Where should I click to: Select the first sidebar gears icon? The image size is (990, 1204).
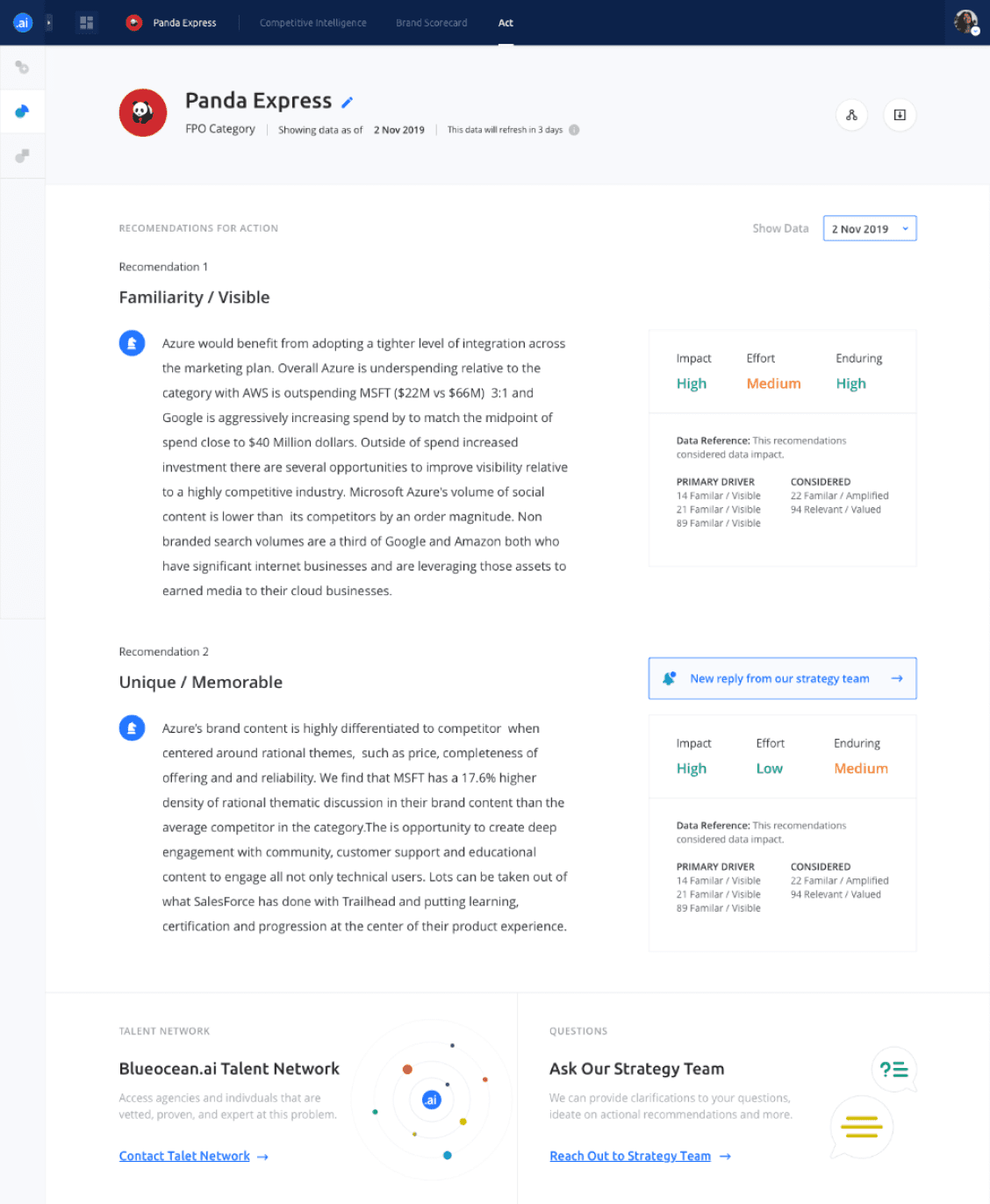[23, 68]
